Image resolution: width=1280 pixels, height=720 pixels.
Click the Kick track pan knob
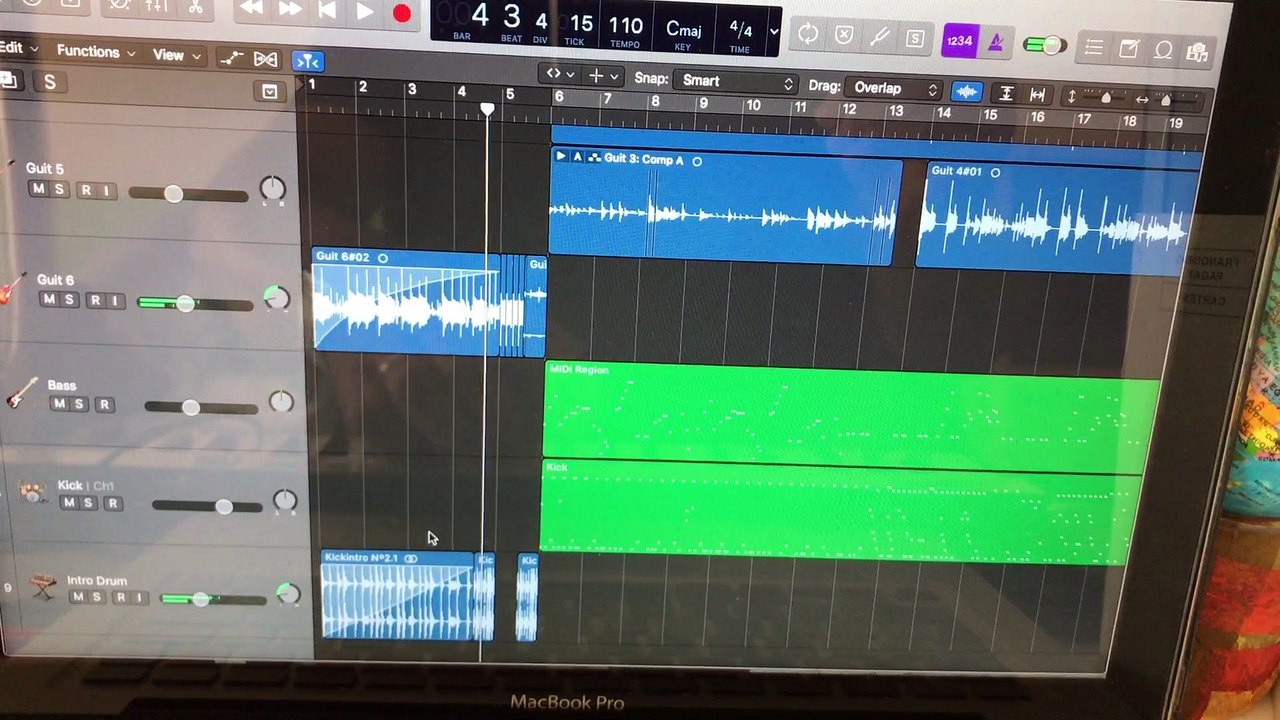[285, 500]
